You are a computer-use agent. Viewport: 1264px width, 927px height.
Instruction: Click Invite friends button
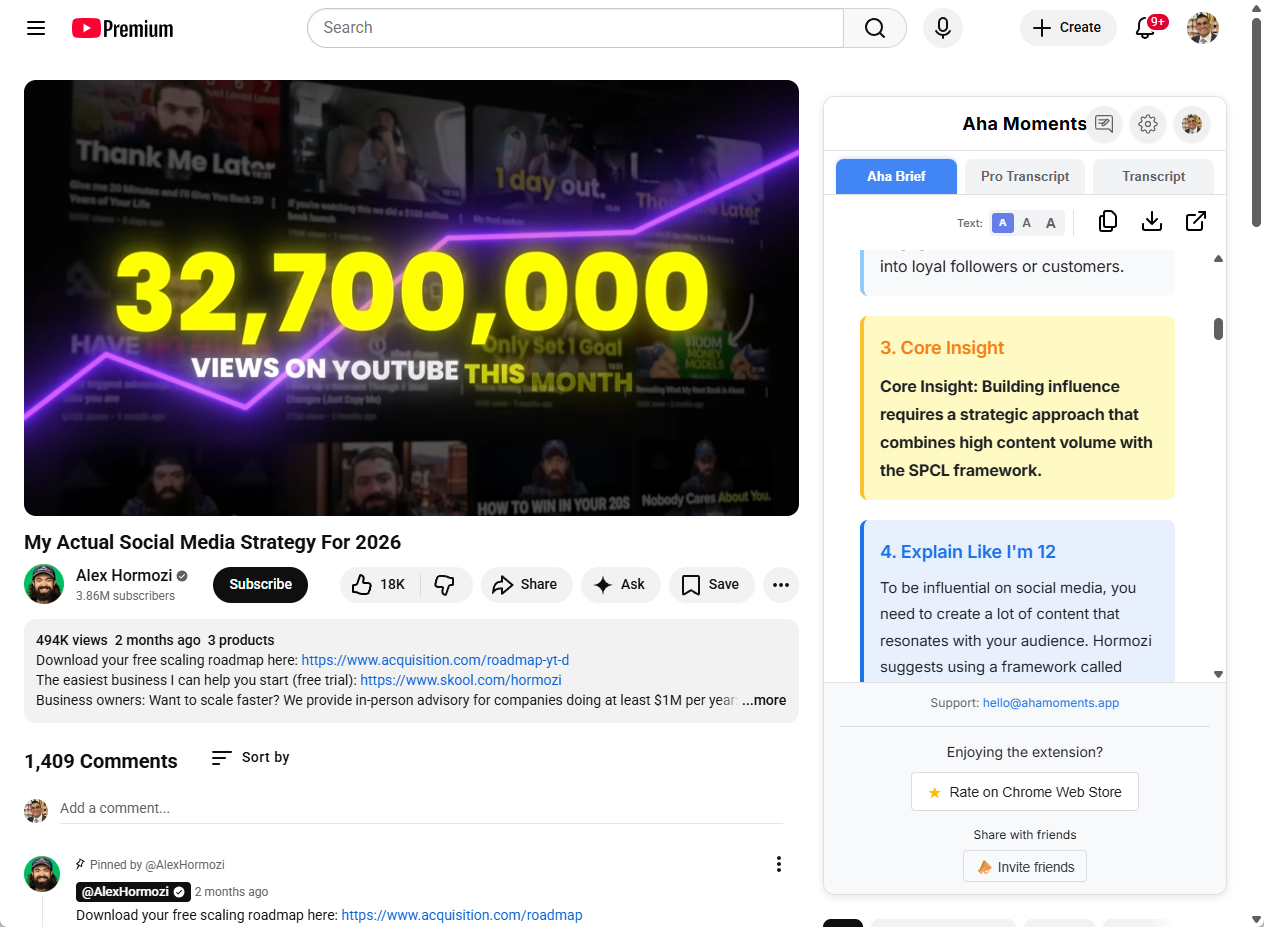[x=1025, y=867]
